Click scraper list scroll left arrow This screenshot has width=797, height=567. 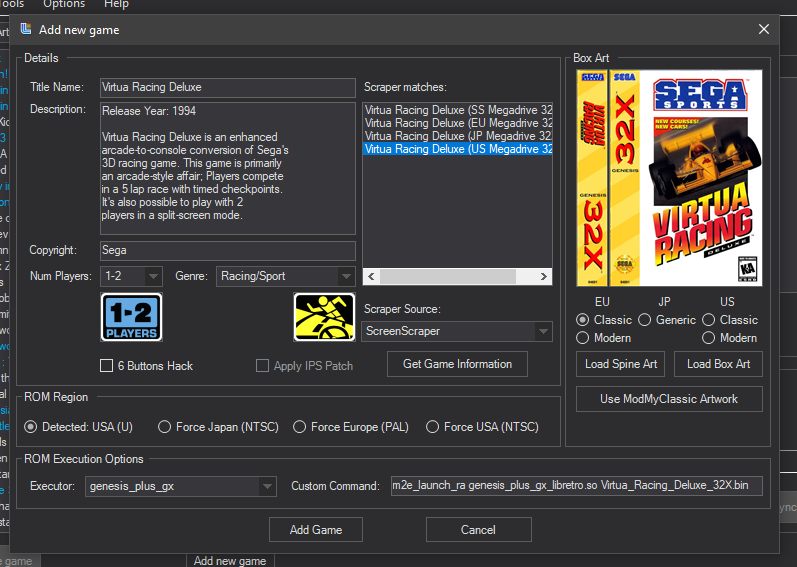point(371,276)
